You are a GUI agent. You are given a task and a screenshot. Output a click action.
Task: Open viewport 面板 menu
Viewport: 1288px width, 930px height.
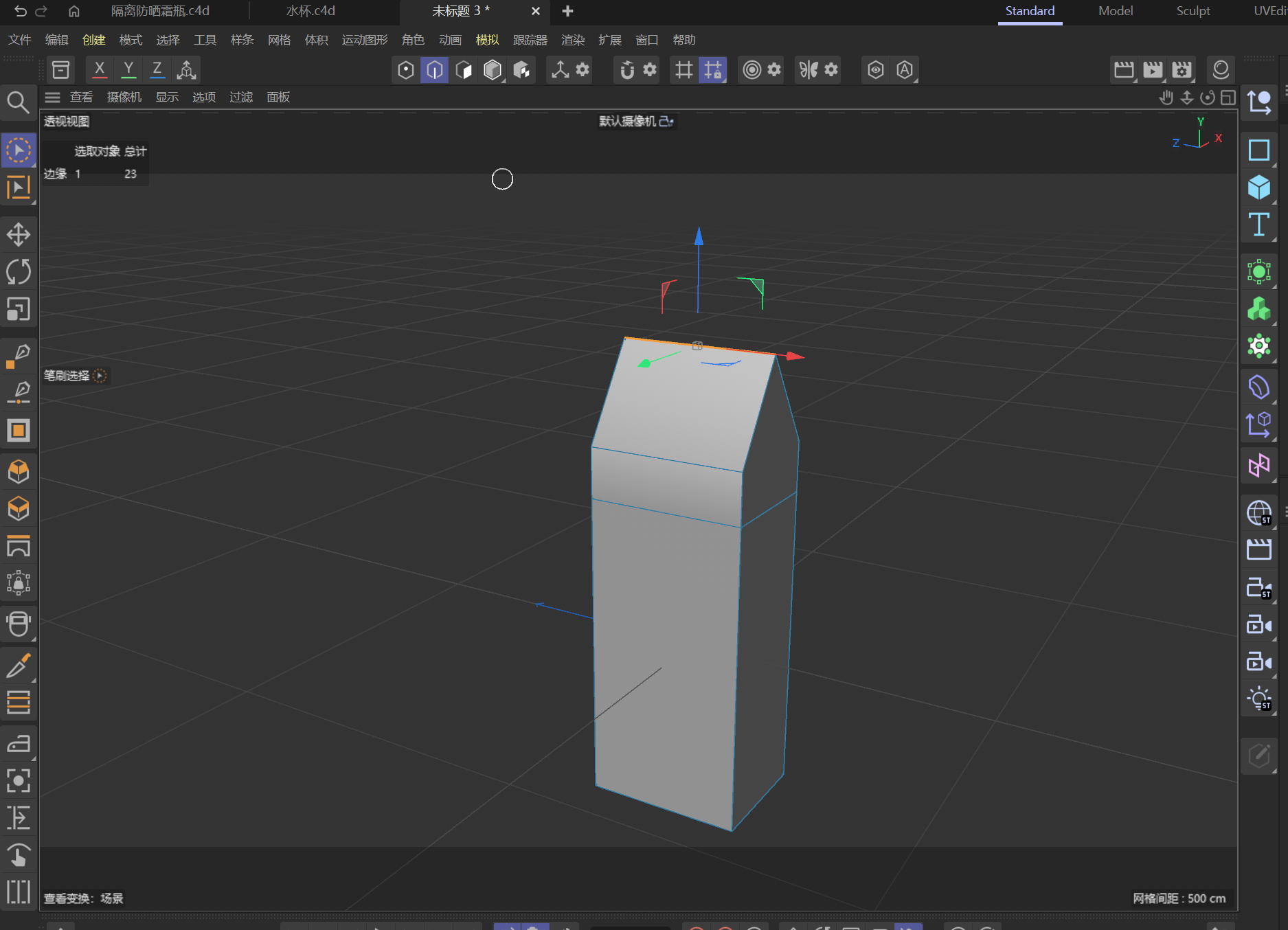(x=278, y=97)
